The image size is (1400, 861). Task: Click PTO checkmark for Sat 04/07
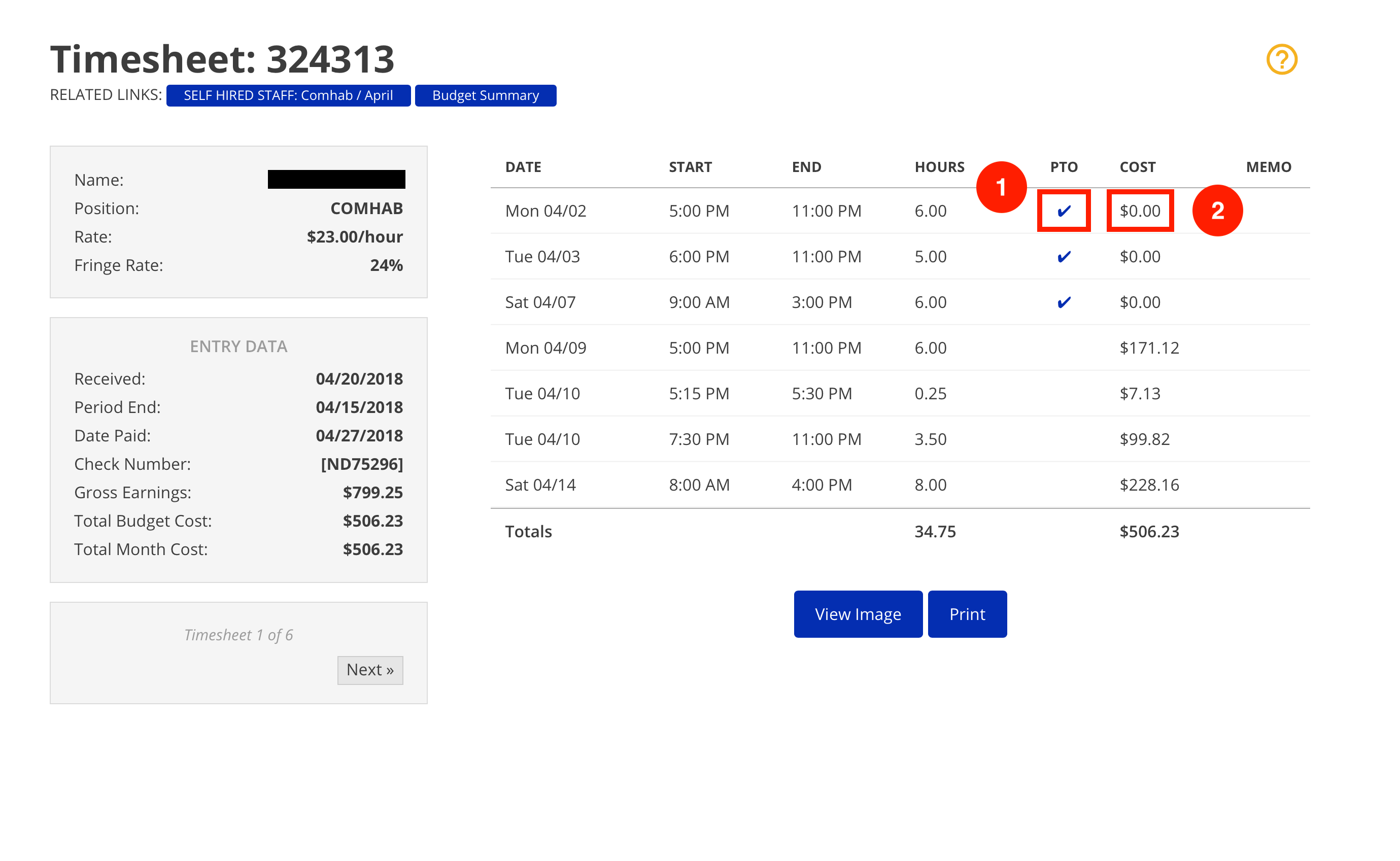(x=1064, y=302)
